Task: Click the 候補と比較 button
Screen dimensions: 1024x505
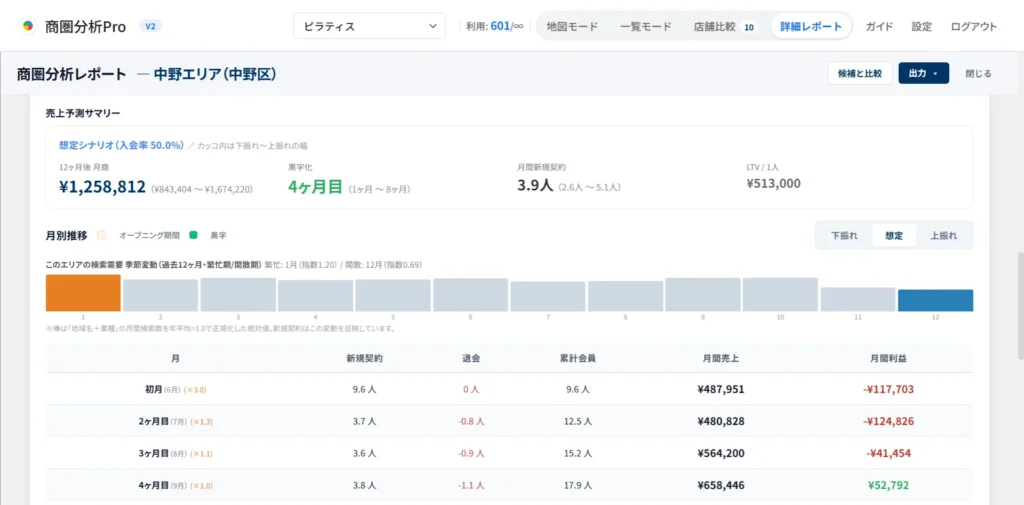Action: 859,73
